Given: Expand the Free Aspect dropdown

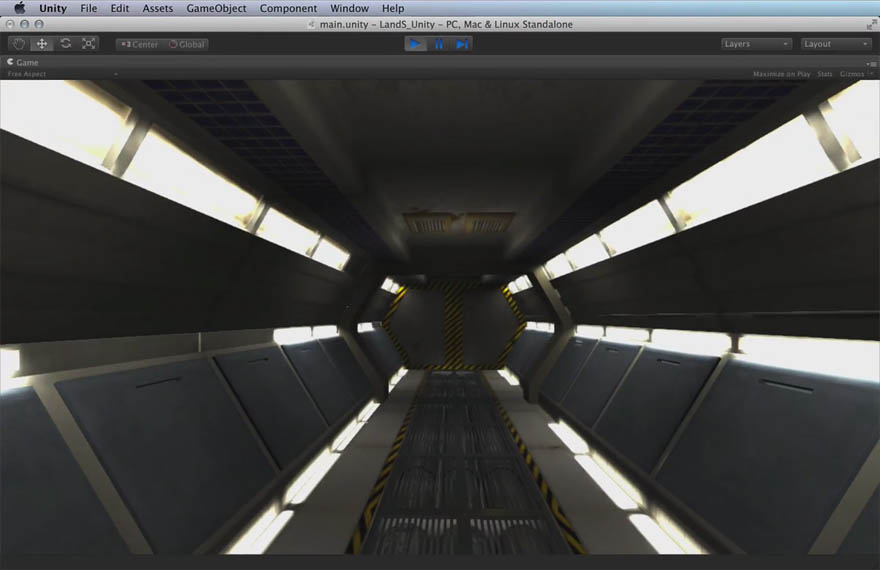Looking at the screenshot, I should (60, 74).
